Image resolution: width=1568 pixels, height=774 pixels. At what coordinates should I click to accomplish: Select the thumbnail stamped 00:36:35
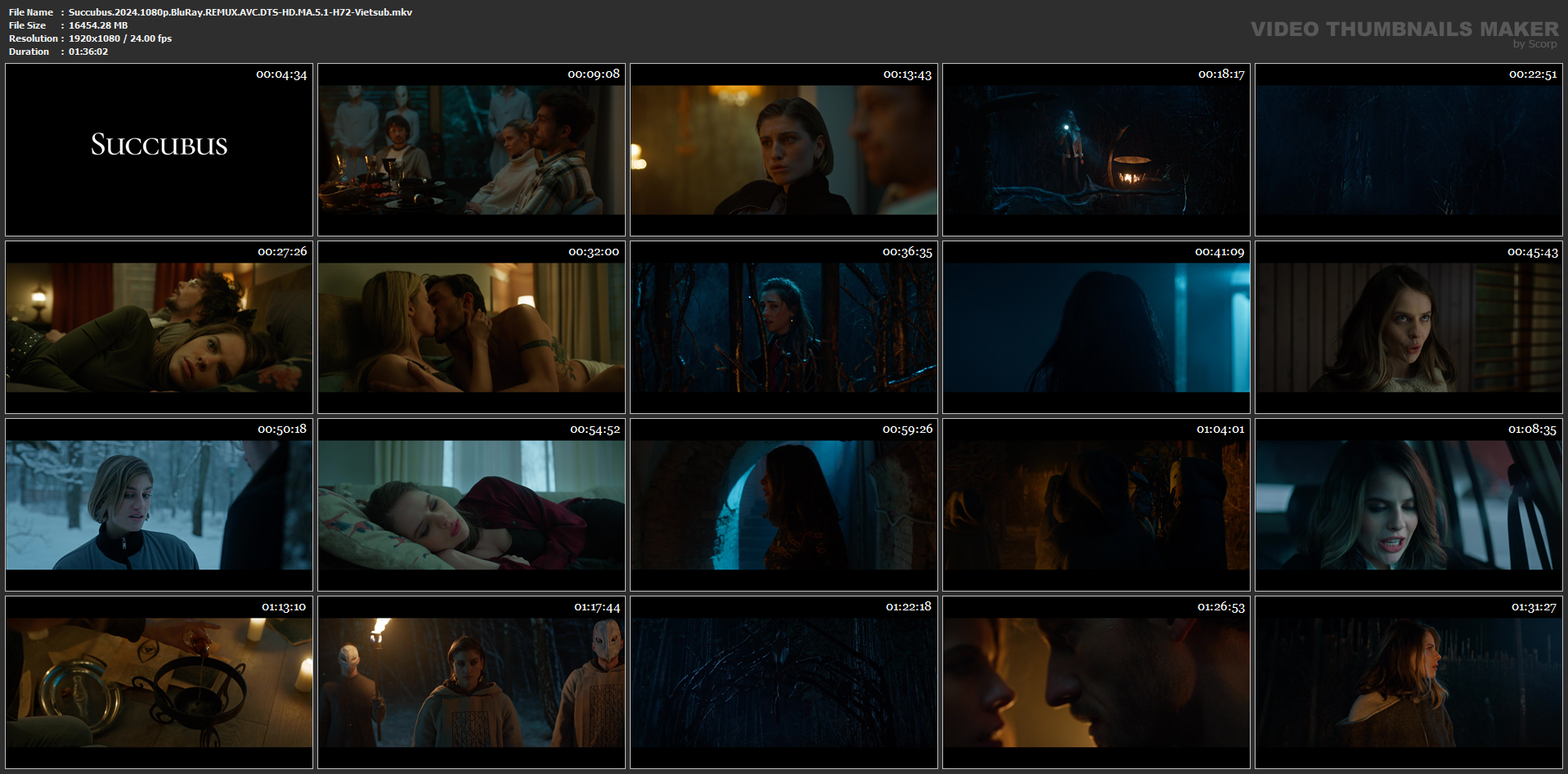pos(784,327)
